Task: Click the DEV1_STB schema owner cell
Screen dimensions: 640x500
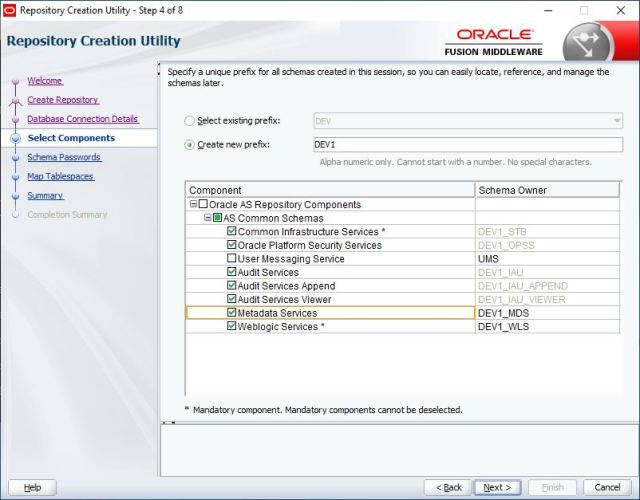Action: [547, 232]
